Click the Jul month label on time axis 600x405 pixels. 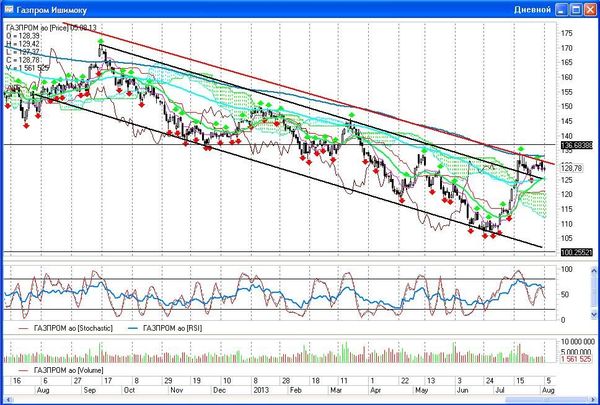[499, 390]
